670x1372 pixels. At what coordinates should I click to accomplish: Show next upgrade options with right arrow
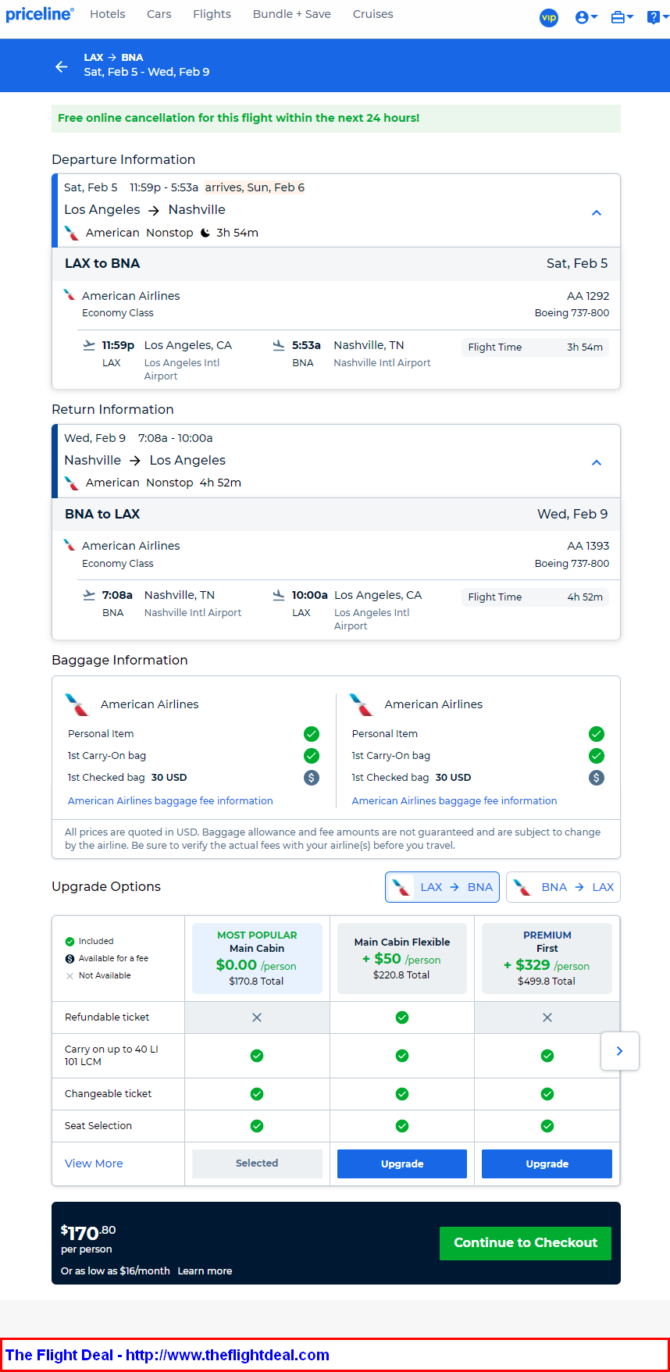point(620,1051)
